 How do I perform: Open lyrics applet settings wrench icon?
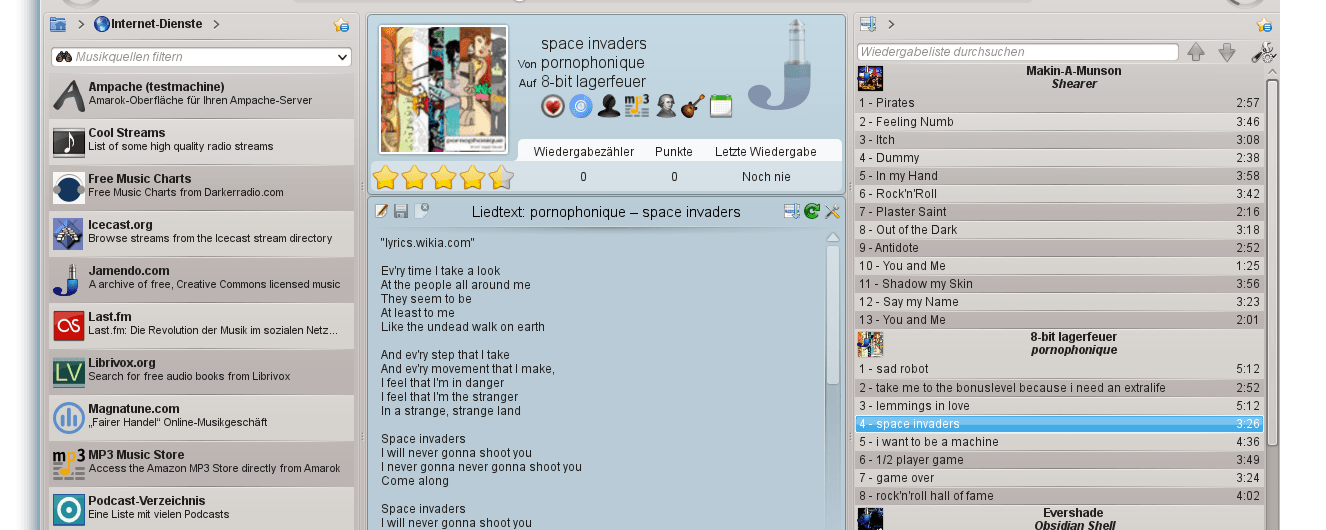coord(832,211)
